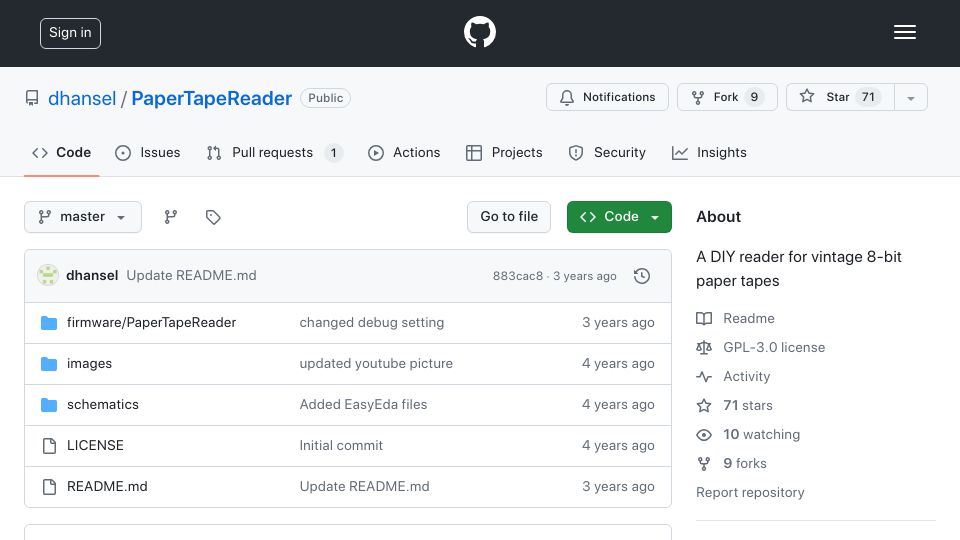Expand the green Code dropdown
960x540 pixels.
(x=619, y=217)
